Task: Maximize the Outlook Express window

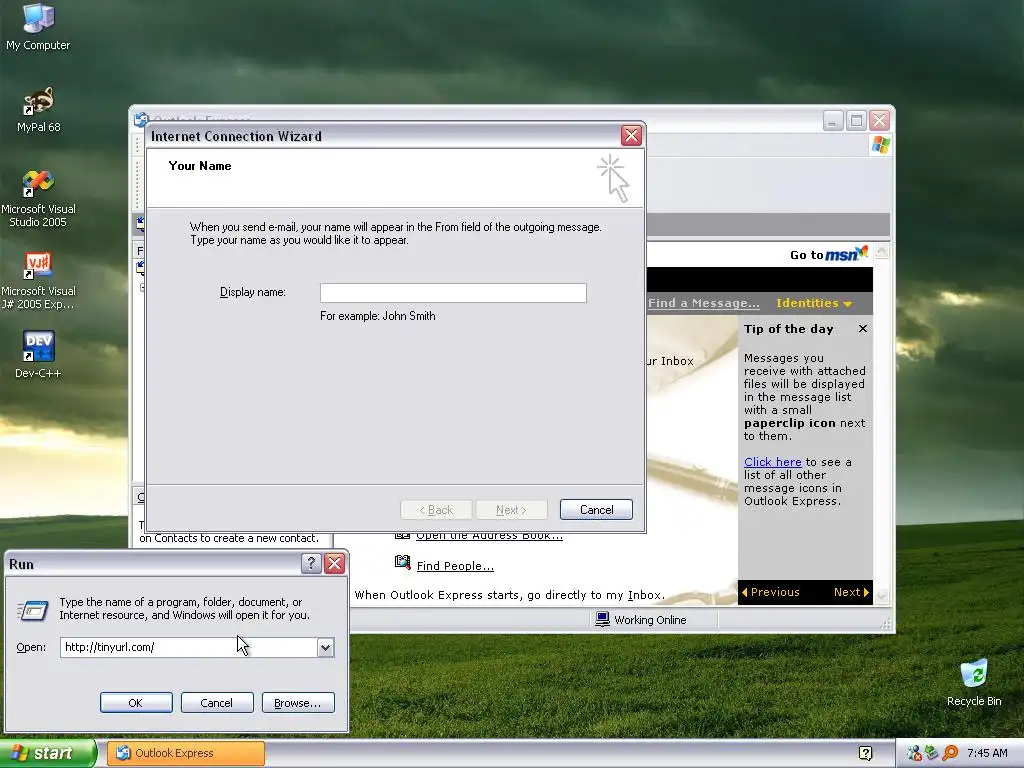Action: click(856, 121)
